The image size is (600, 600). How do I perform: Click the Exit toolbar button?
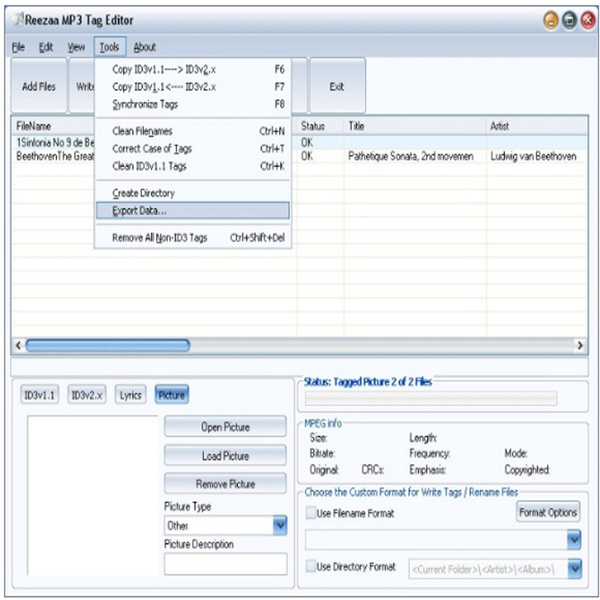337,86
